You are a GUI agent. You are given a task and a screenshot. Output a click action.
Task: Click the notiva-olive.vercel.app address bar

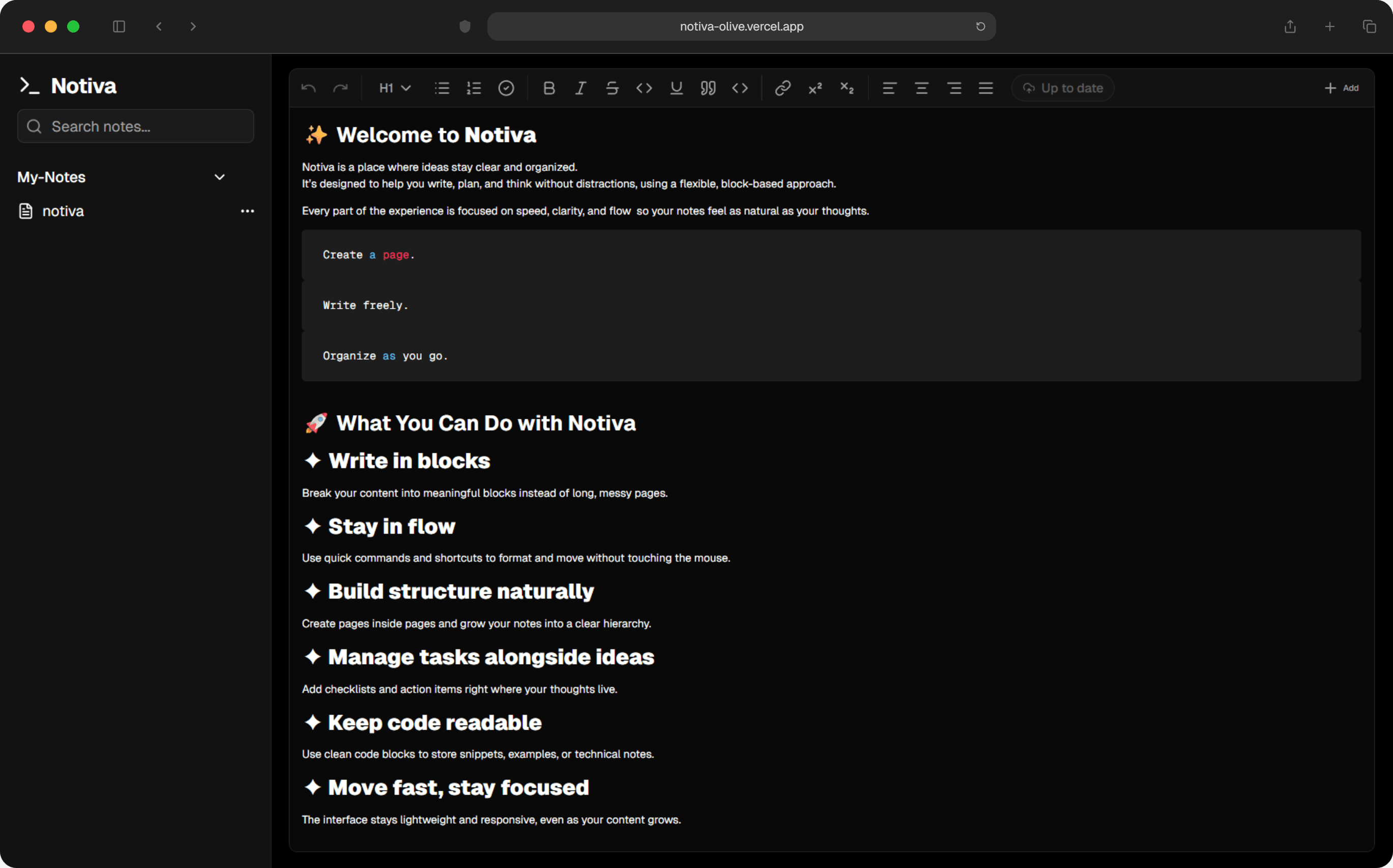pos(741,26)
